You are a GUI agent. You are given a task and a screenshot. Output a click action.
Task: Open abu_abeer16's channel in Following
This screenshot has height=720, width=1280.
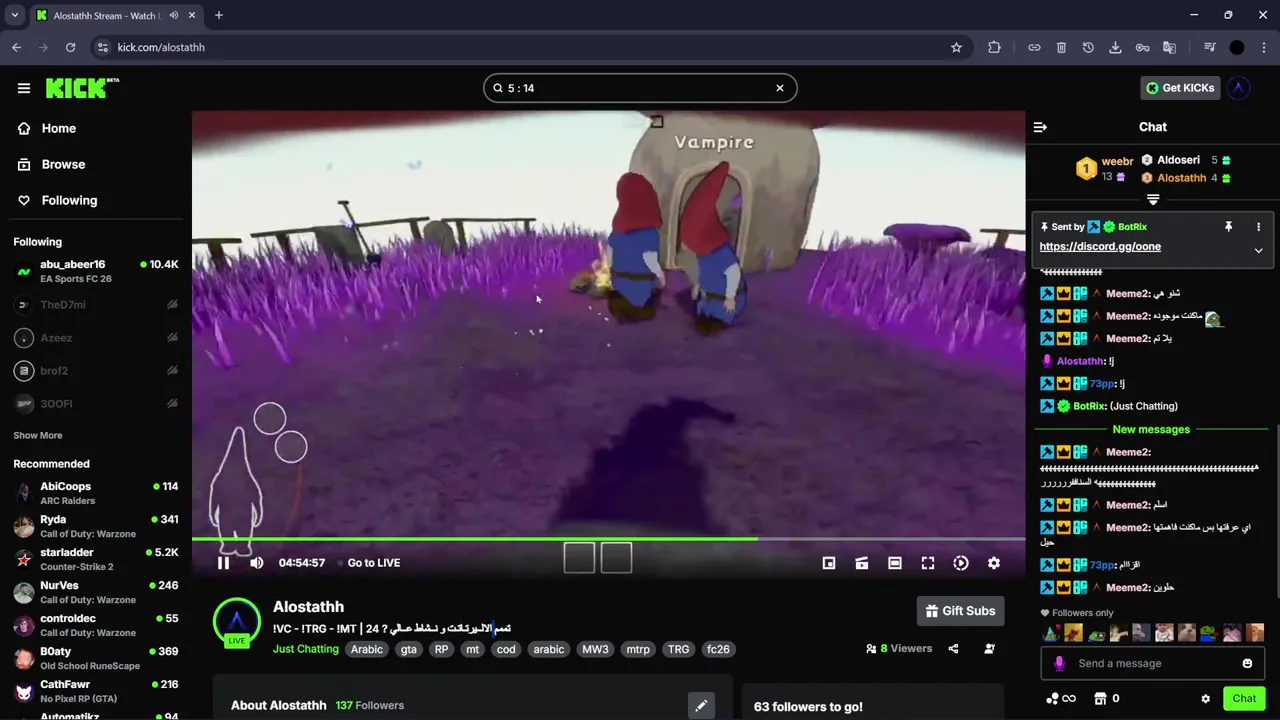pos(96,271)
